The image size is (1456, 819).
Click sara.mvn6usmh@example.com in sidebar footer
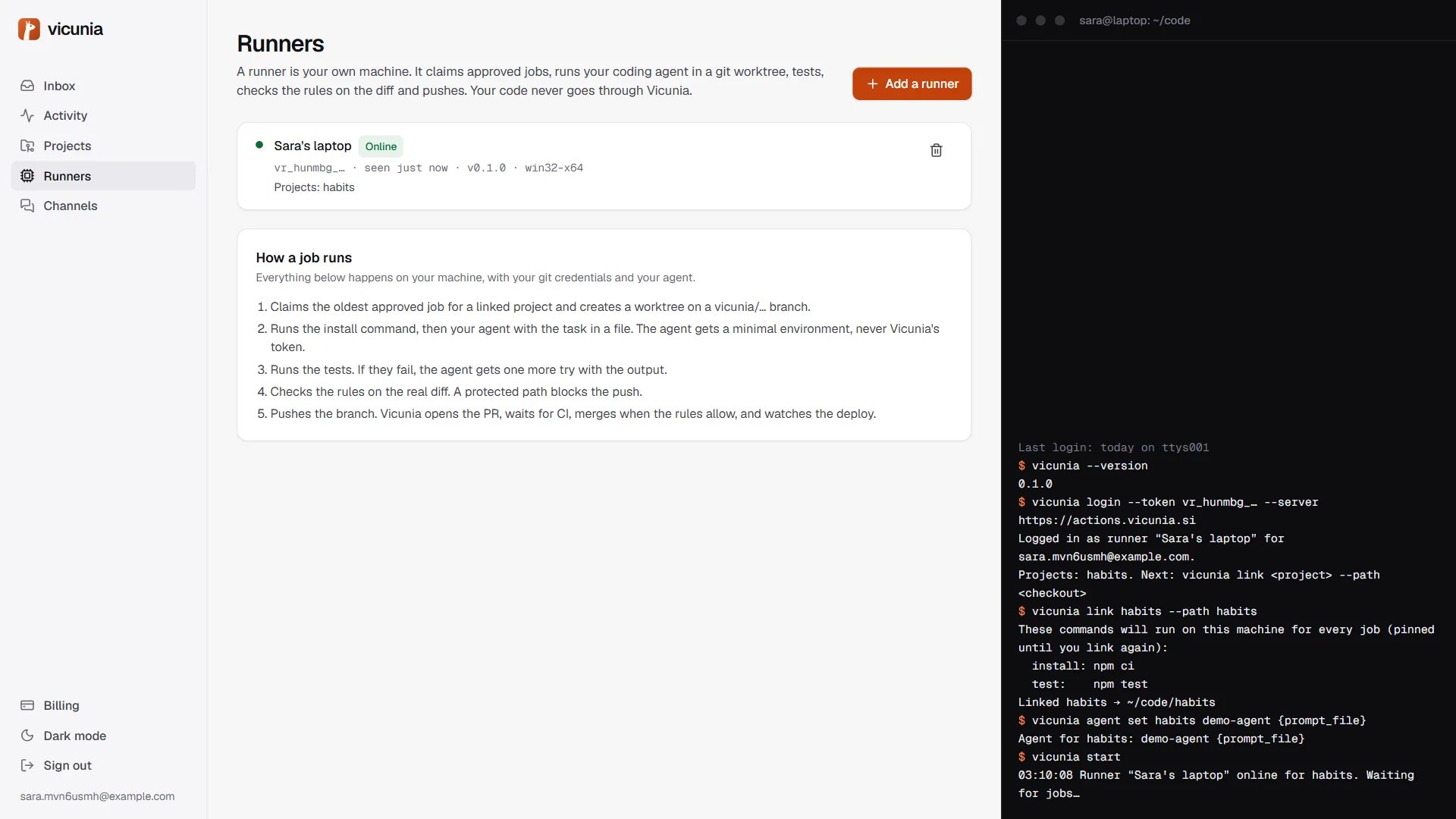(x=97, y=796)
